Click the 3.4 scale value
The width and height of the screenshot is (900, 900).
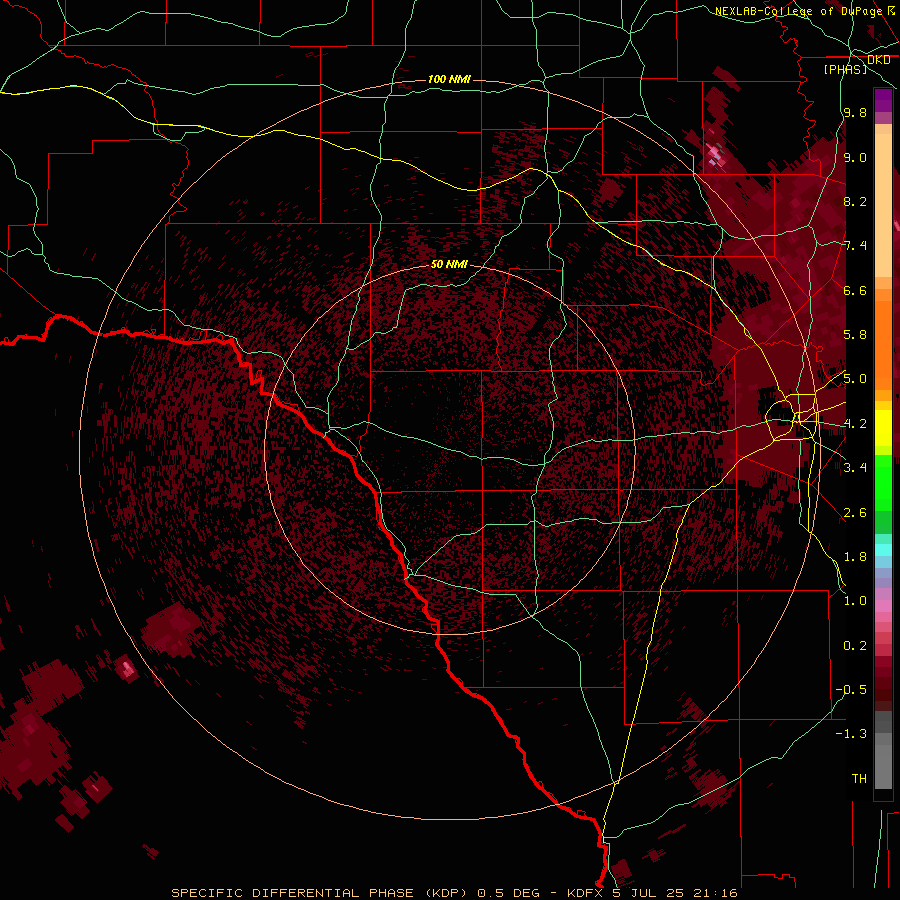tap(855, 468)
